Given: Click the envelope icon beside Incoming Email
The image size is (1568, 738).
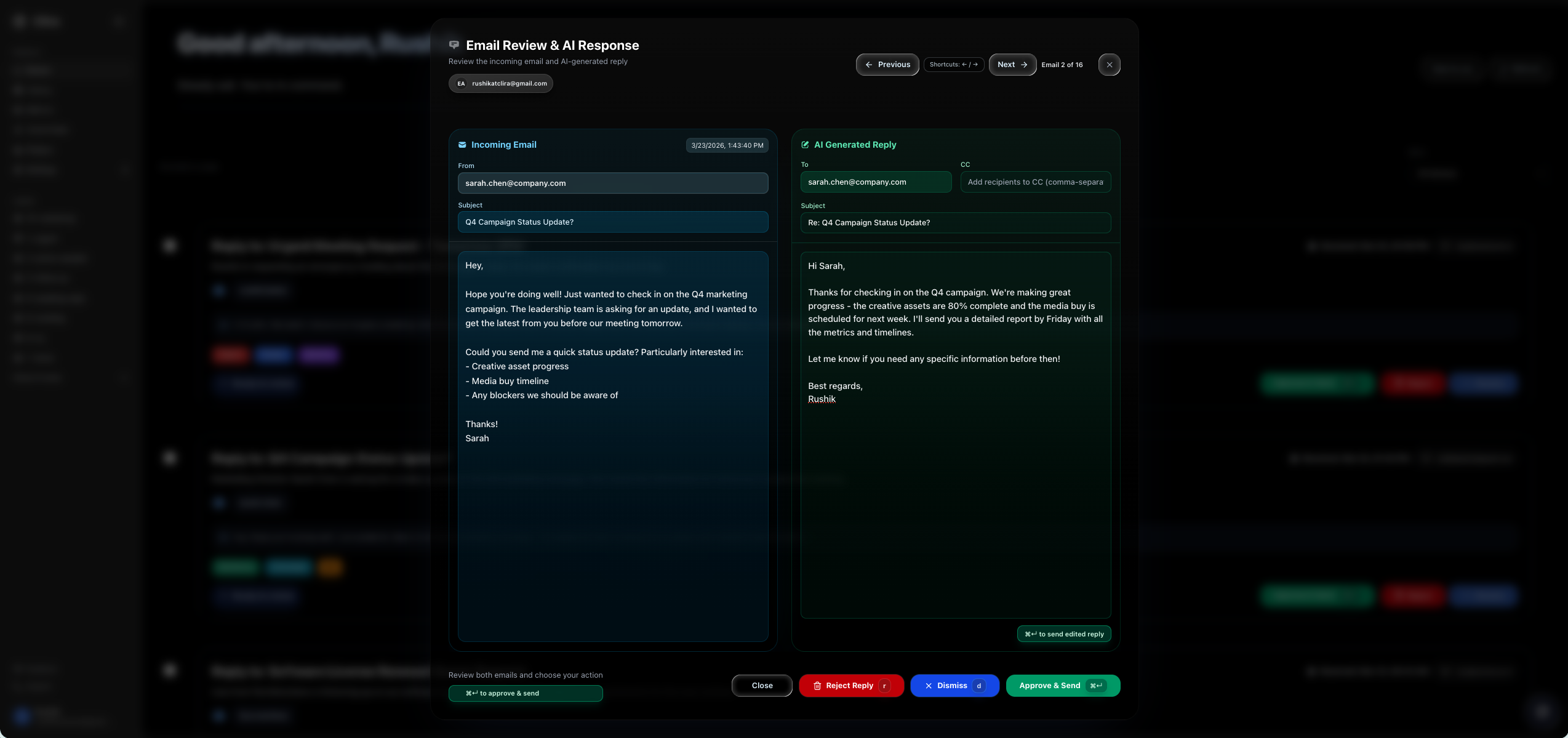Looking at the screenshot, I should (462, 145).
